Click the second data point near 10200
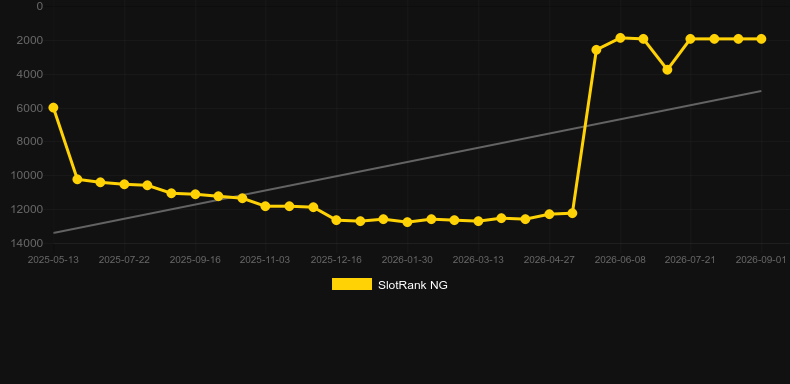Image resolution: width=790 pixels, height=384 pixels. pos(77,179)
